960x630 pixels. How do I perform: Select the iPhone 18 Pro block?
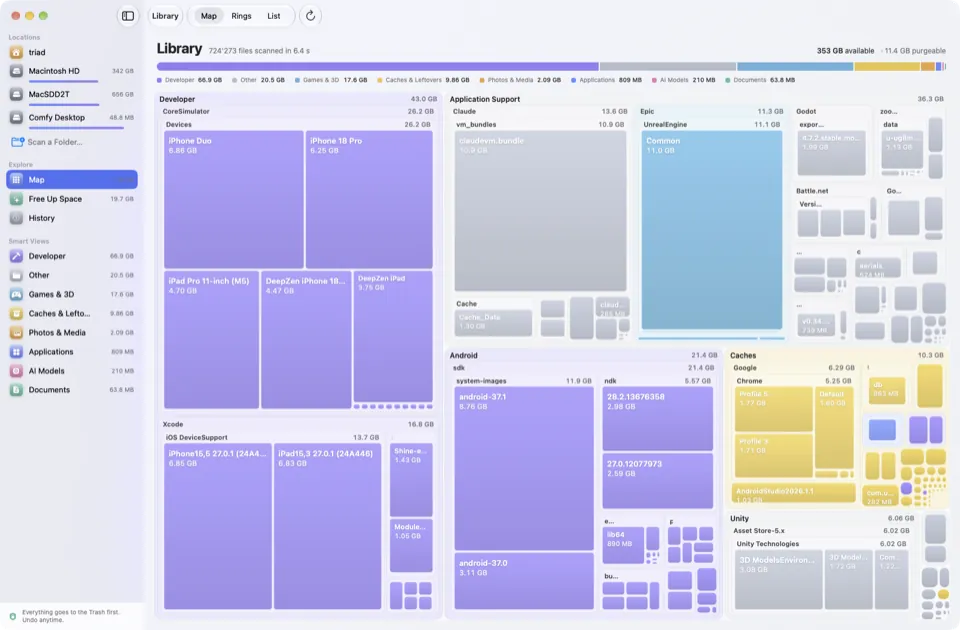(369, 199)
